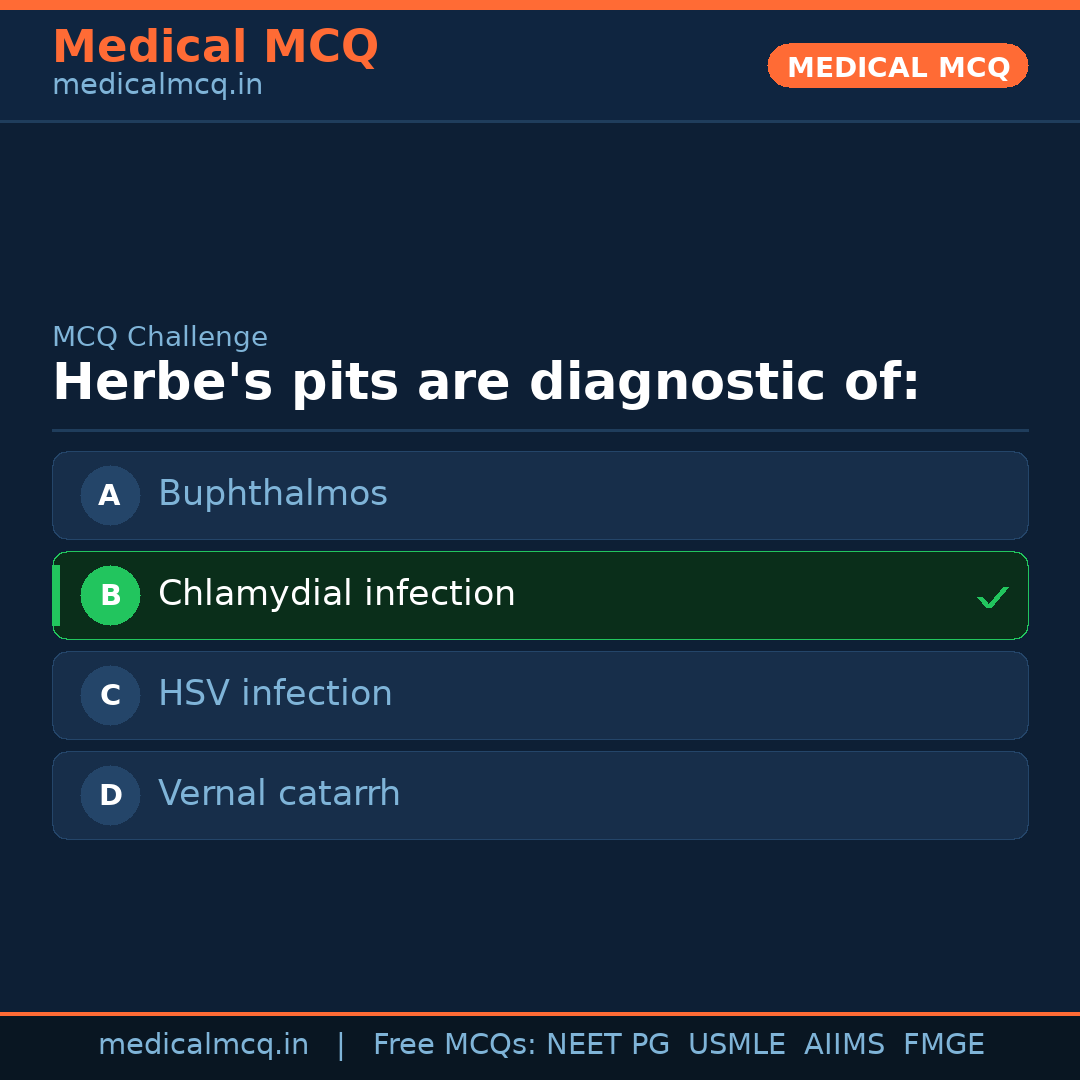
Task: Click the FMGE text in the footer
Action: 943,1045
